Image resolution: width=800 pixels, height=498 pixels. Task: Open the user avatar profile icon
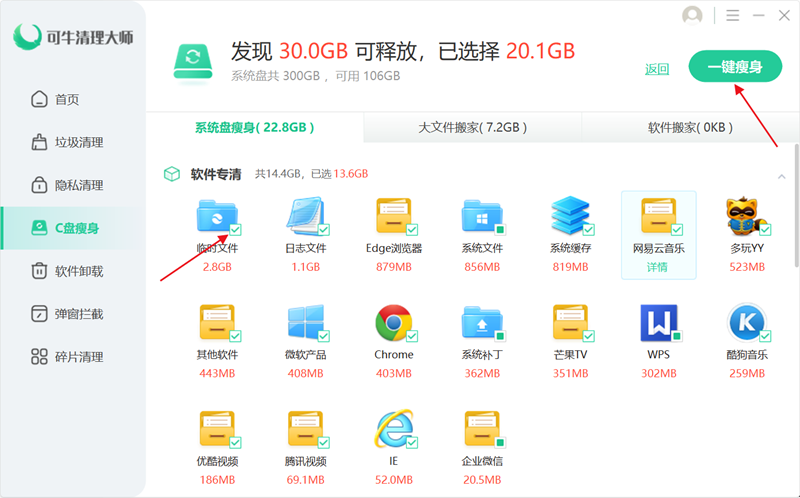tap(692, 15)
